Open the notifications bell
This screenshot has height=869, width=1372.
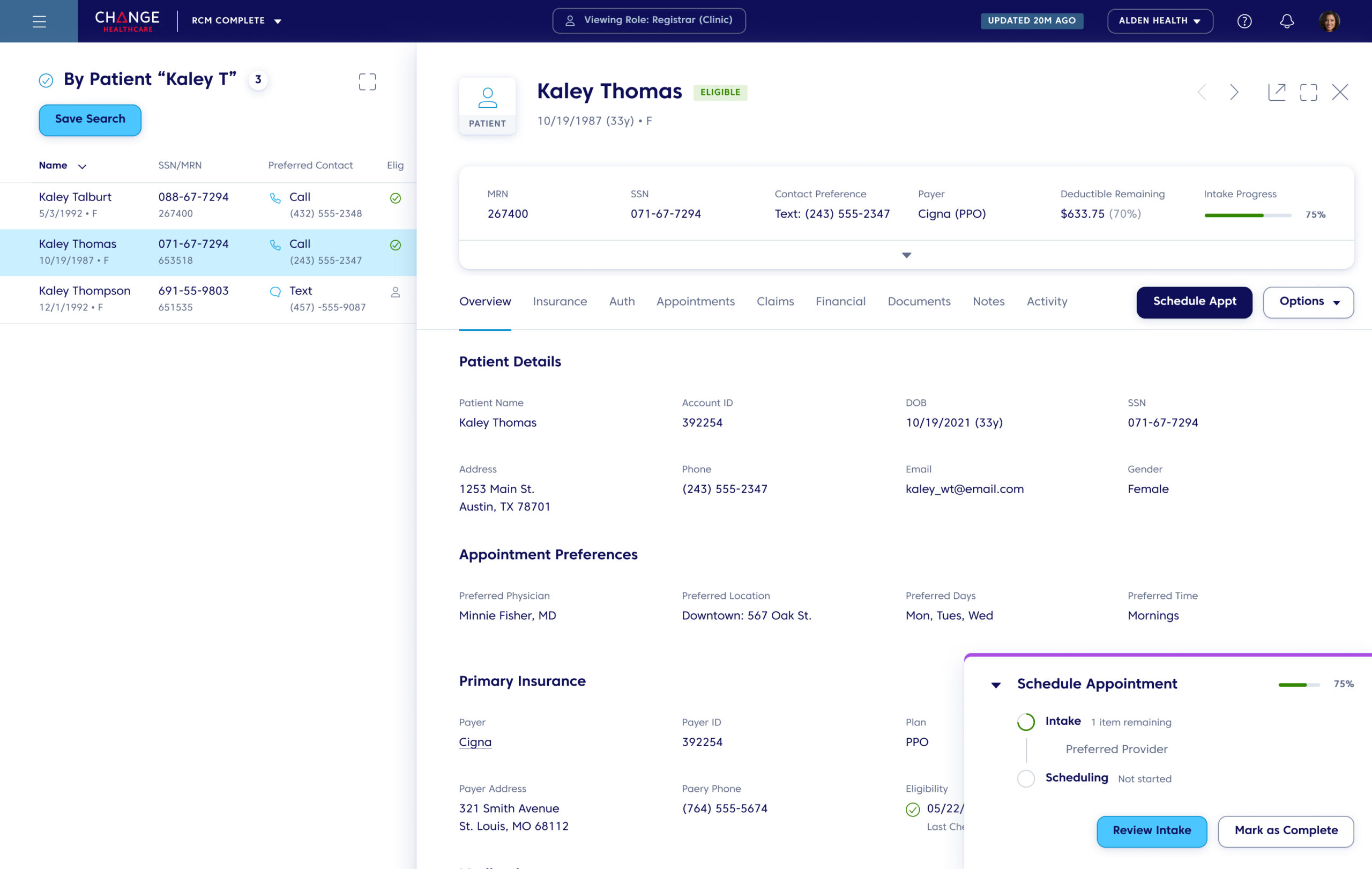click(1287, 21)
